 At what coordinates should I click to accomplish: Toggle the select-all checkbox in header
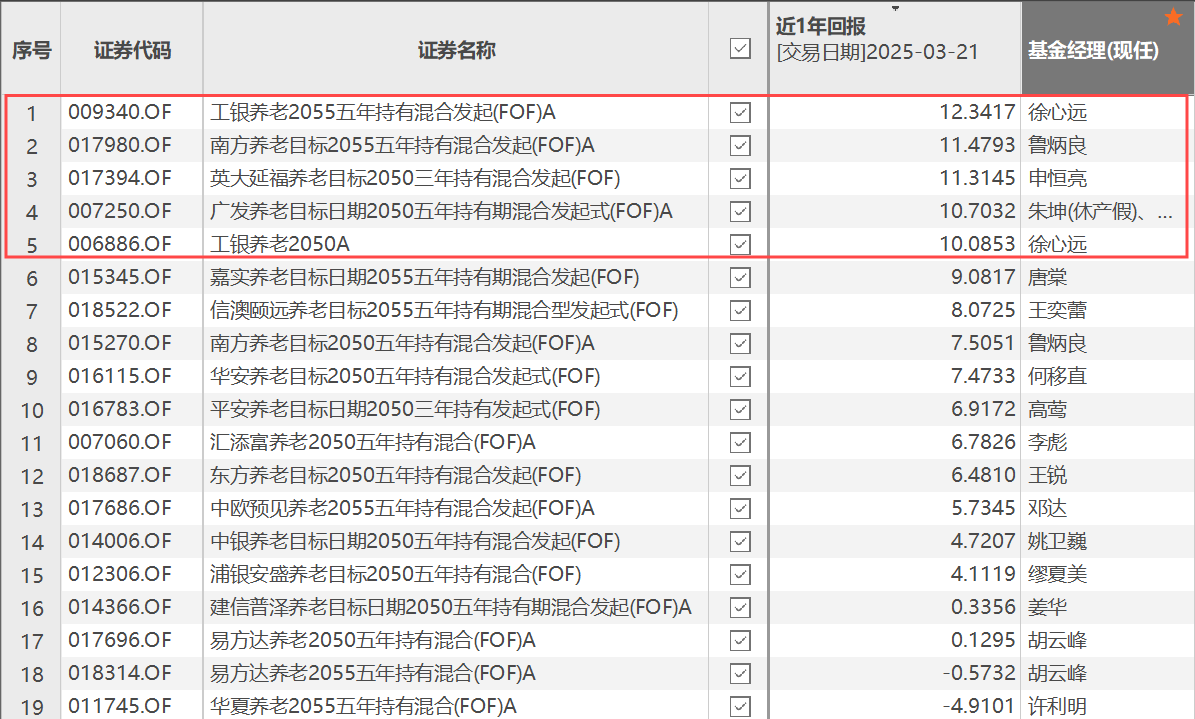(740, 49)
